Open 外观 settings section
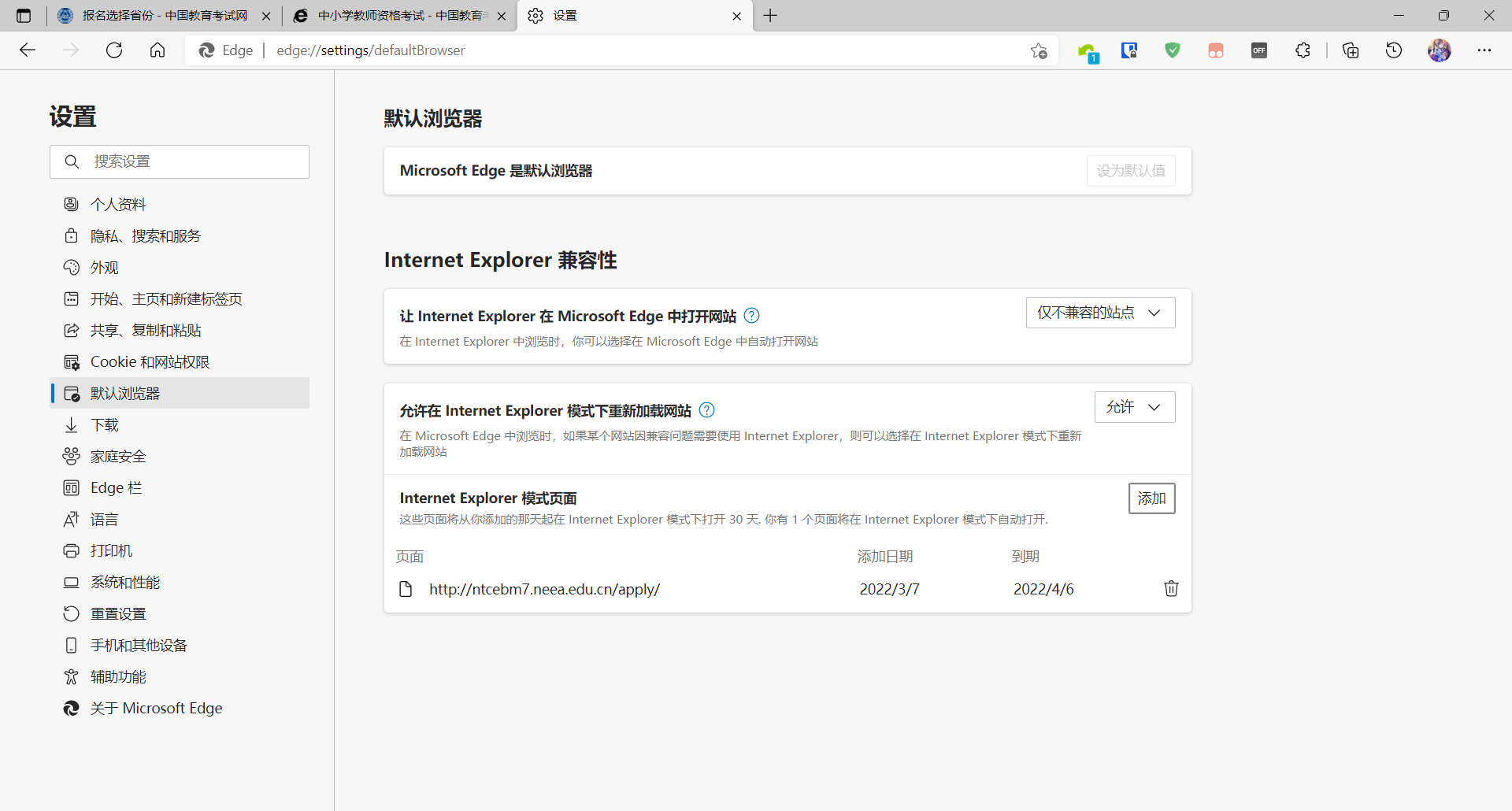This screenshot has width=1512, height=811. 105,268
